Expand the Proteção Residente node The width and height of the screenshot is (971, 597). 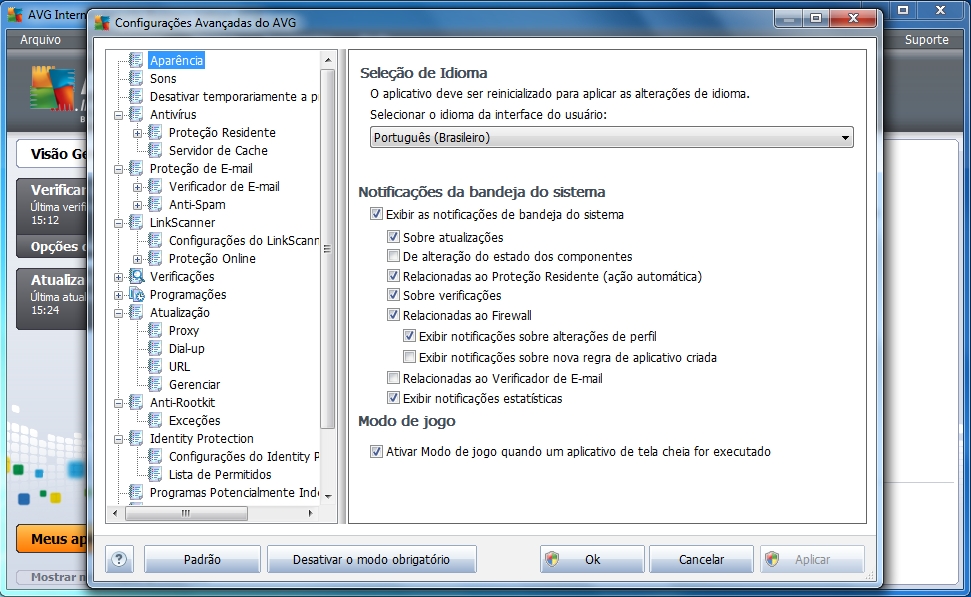tap(137, 133)
